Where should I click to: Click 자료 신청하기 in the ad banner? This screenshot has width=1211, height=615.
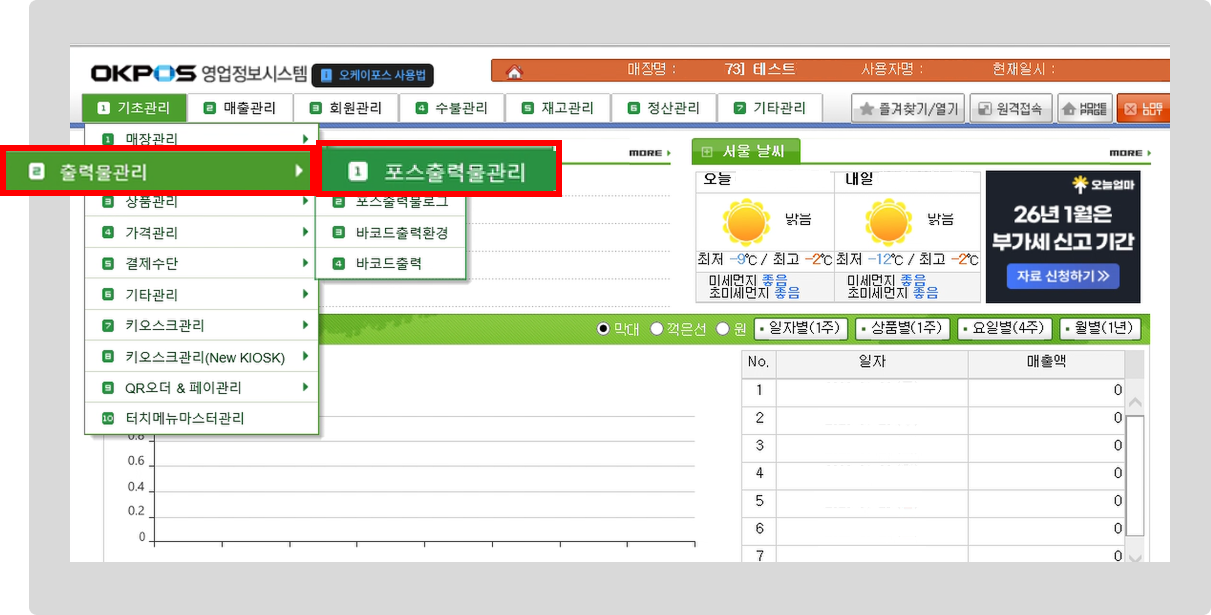[1062, 275]
